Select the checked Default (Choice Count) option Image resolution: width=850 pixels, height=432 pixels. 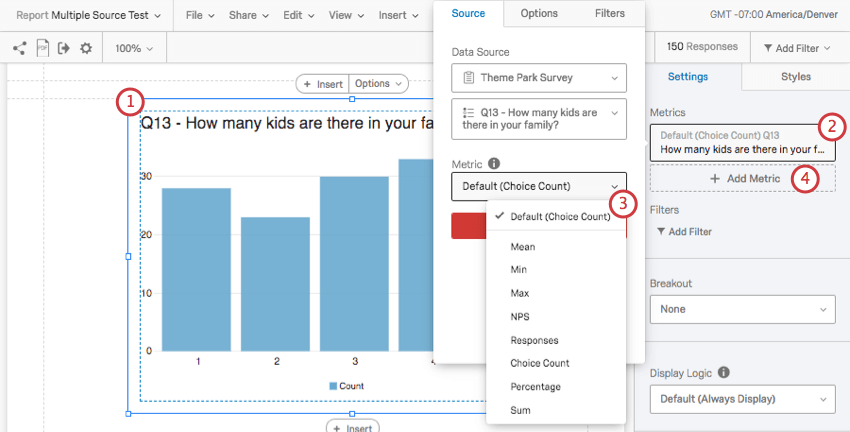click(x=559, y=216)
